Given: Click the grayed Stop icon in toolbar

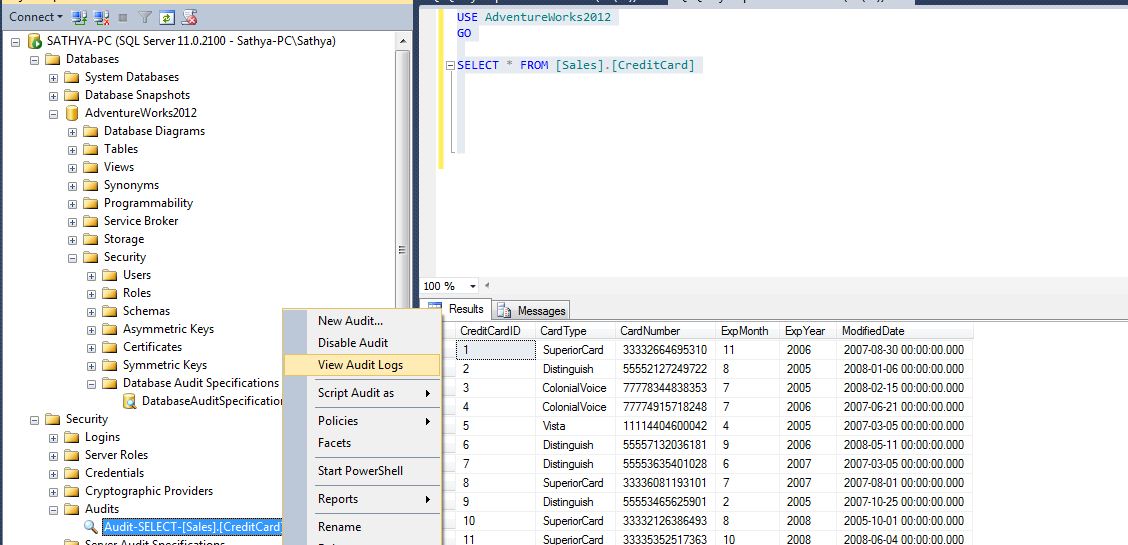Looking at the screenshot, I should tap(122, 17).
